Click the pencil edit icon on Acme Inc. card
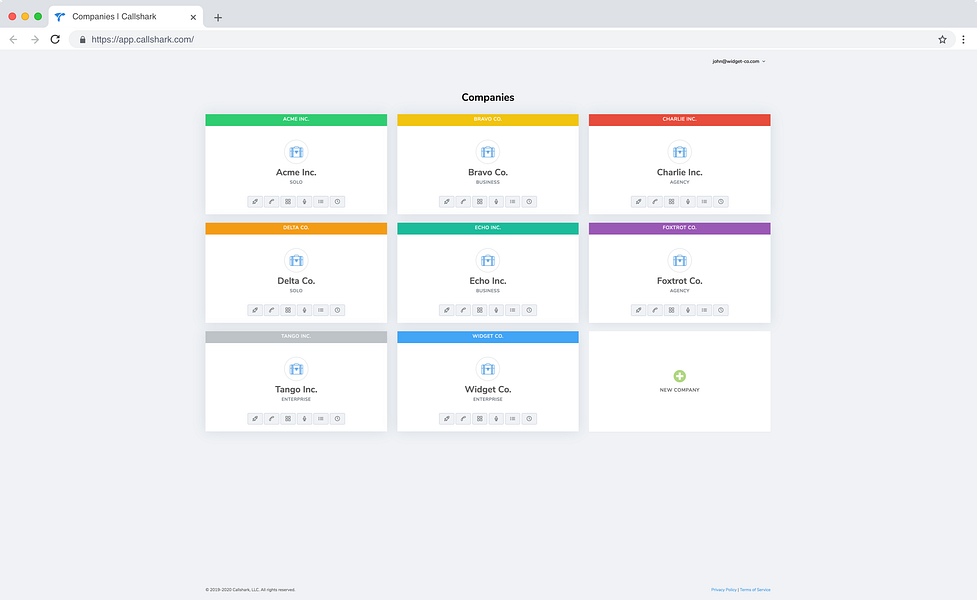 pyautogui.click(x=255, y=202)
